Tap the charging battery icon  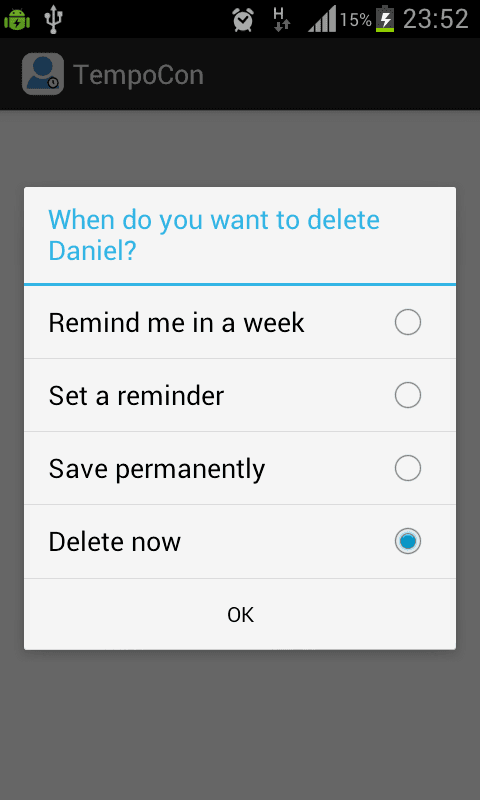click(385, 19)
